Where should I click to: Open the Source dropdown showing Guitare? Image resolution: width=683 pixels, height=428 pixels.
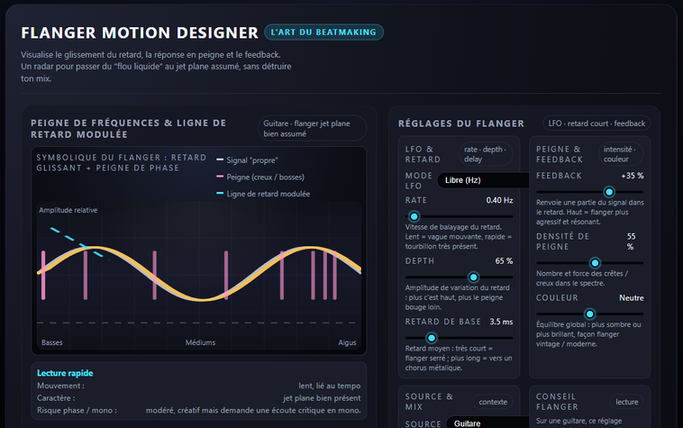coord(488,423)
